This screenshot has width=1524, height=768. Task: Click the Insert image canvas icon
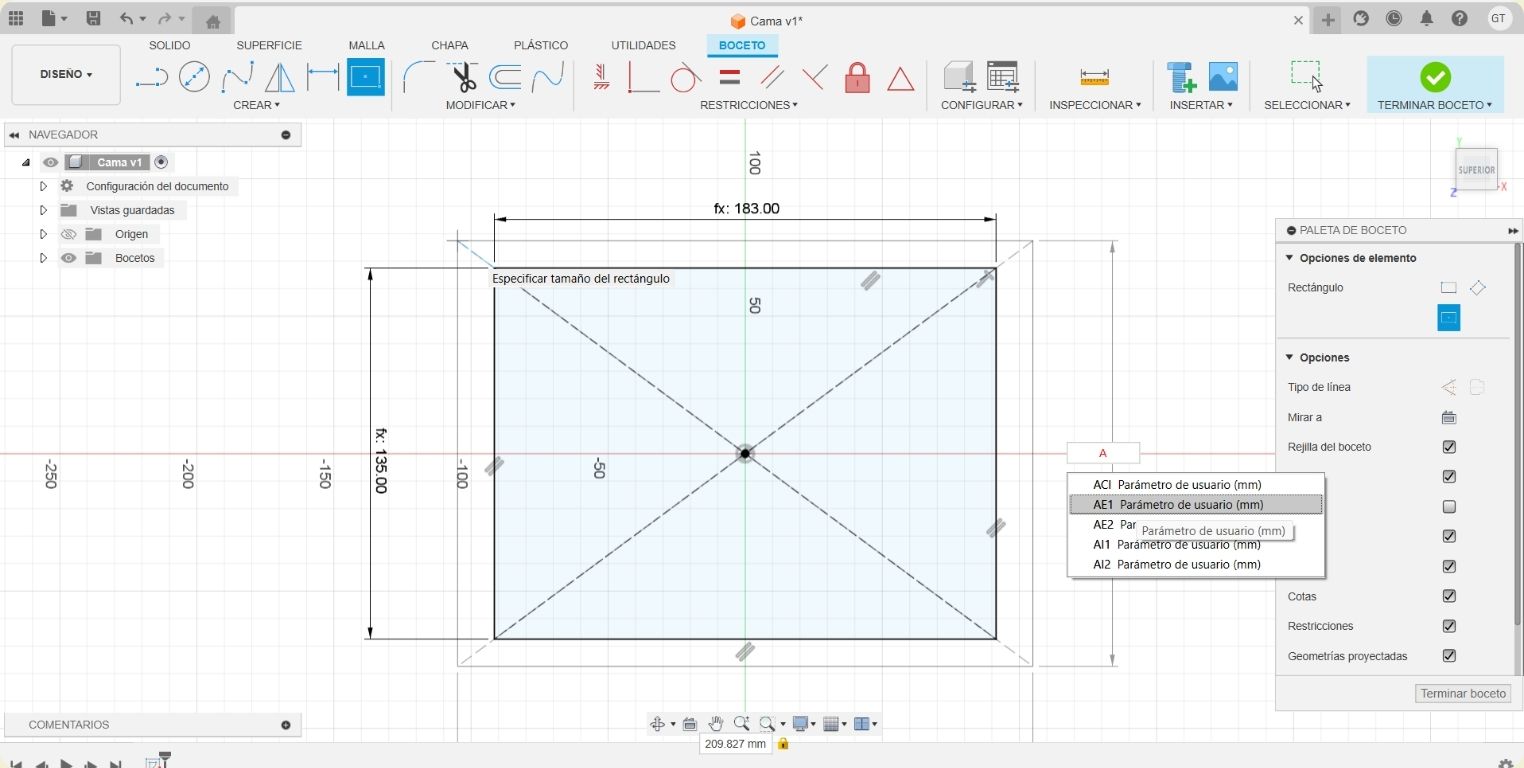(1223, 77)
